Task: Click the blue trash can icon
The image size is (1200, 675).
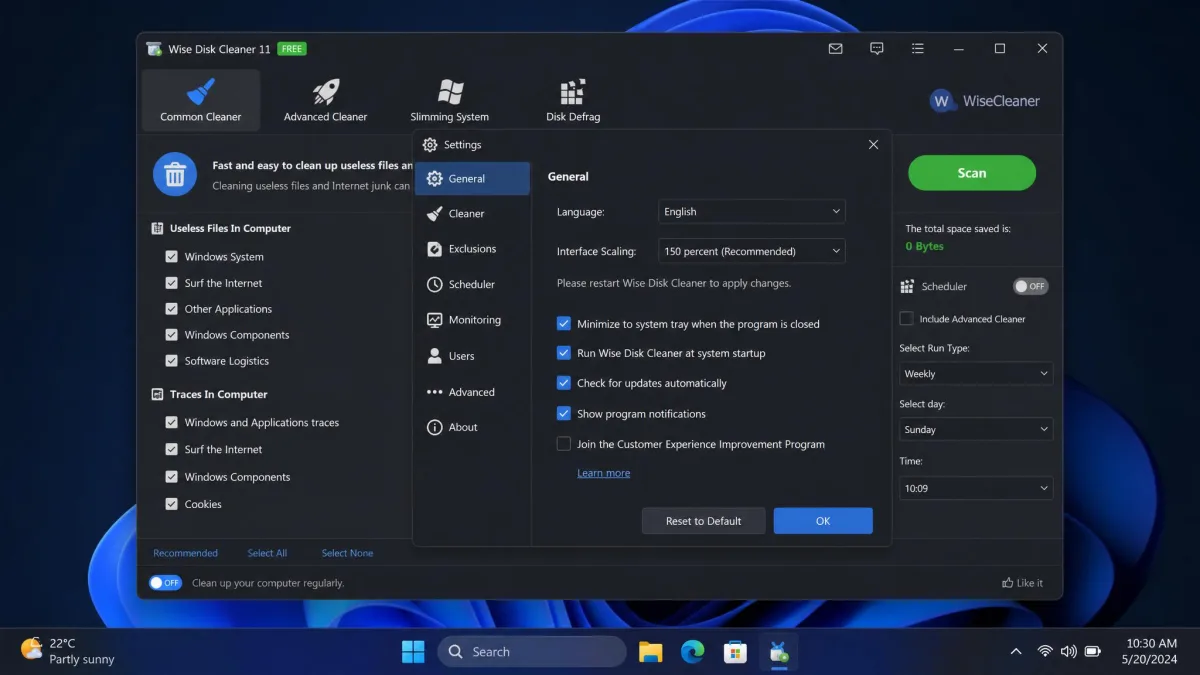Action: (x=175, y=175)
